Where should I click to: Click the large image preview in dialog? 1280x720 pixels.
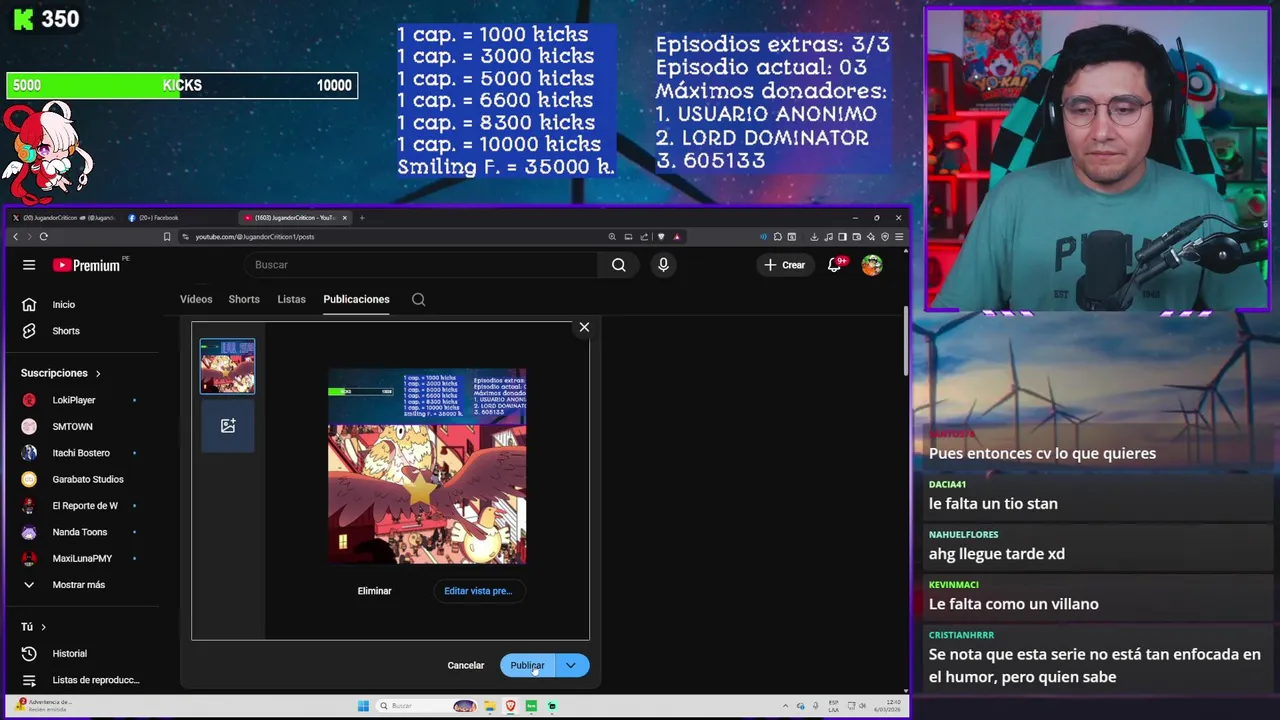click(427, 466)
